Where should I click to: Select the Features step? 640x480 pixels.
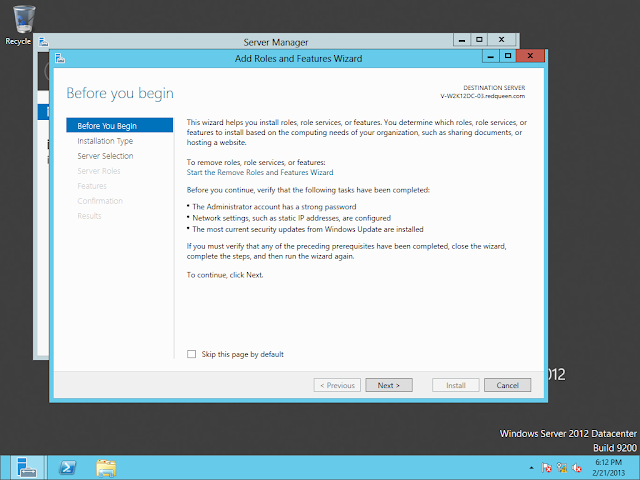point(92,186)
